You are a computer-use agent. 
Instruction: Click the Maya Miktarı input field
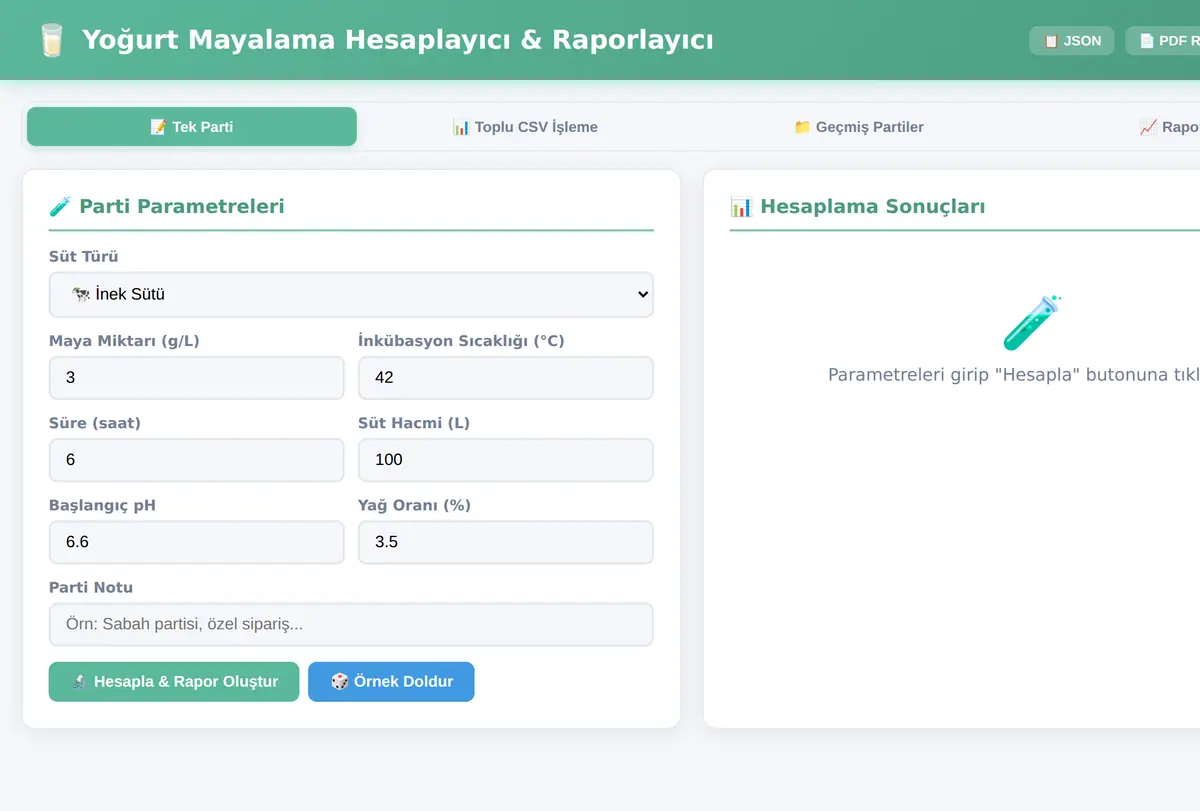[197, 378]
